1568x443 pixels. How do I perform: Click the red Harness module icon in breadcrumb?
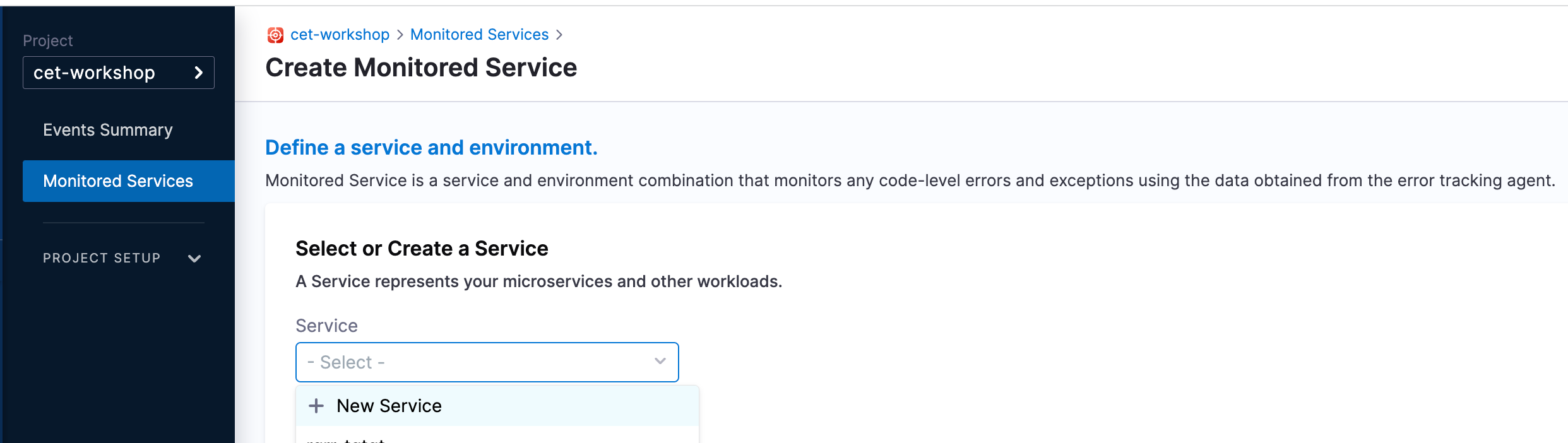(x=275, y=35)
